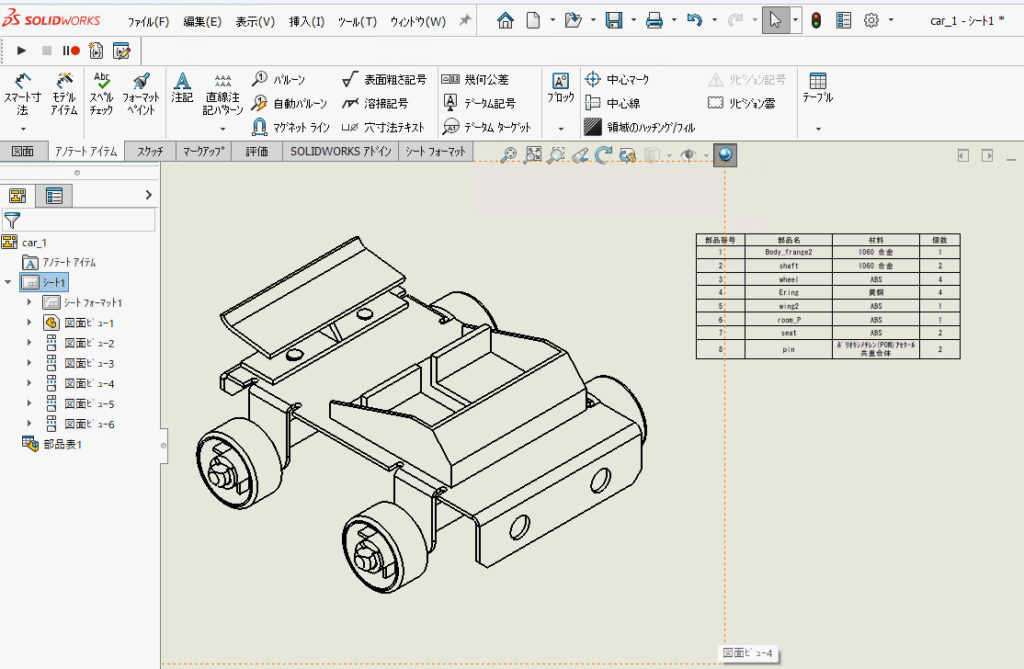Toggle the PropertyManager panel tab
This screenshot has width=1024, height=669.
[53, 196]
